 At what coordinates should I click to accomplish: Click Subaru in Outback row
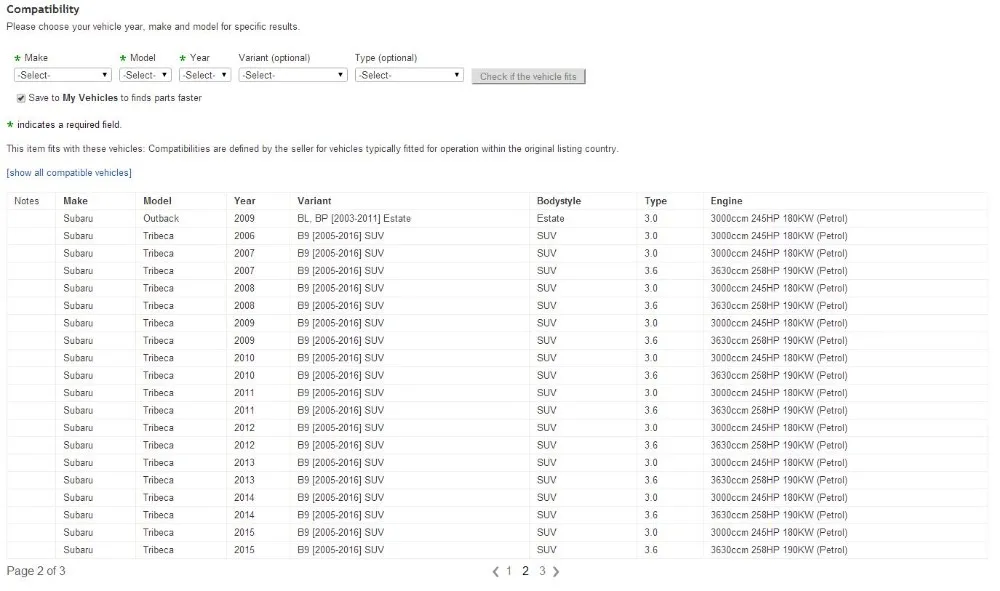point(78,219)
